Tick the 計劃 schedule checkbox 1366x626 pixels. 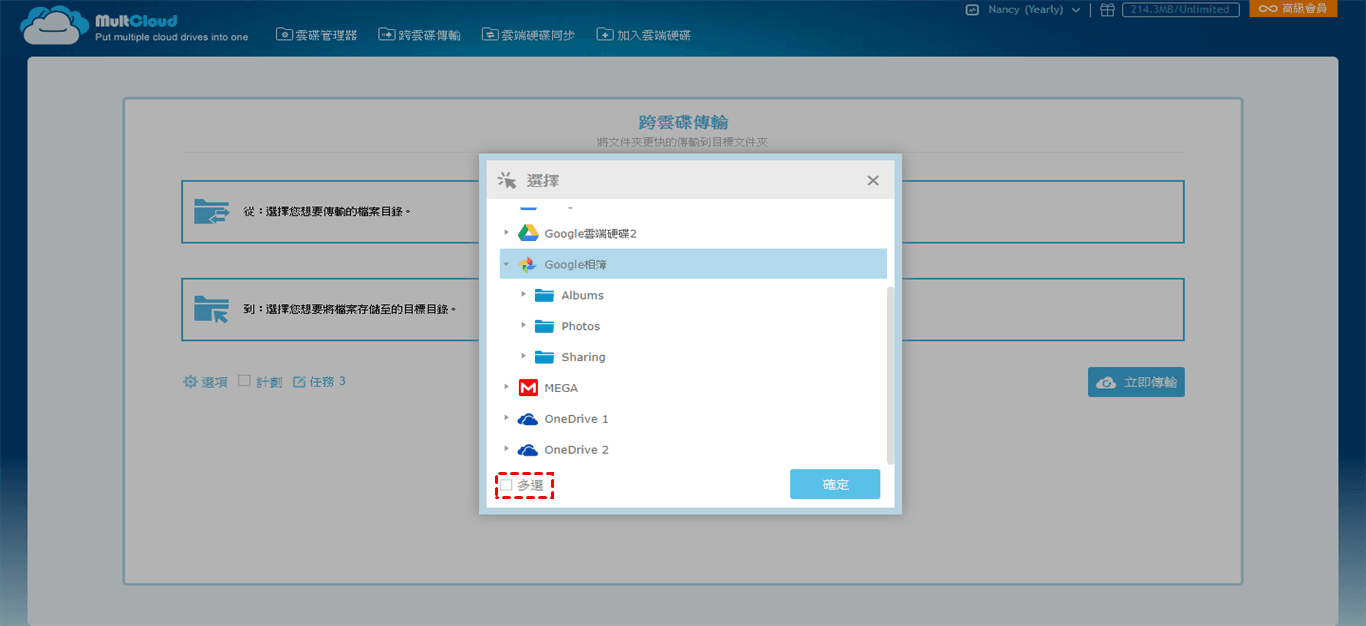(x=244, y=381)
